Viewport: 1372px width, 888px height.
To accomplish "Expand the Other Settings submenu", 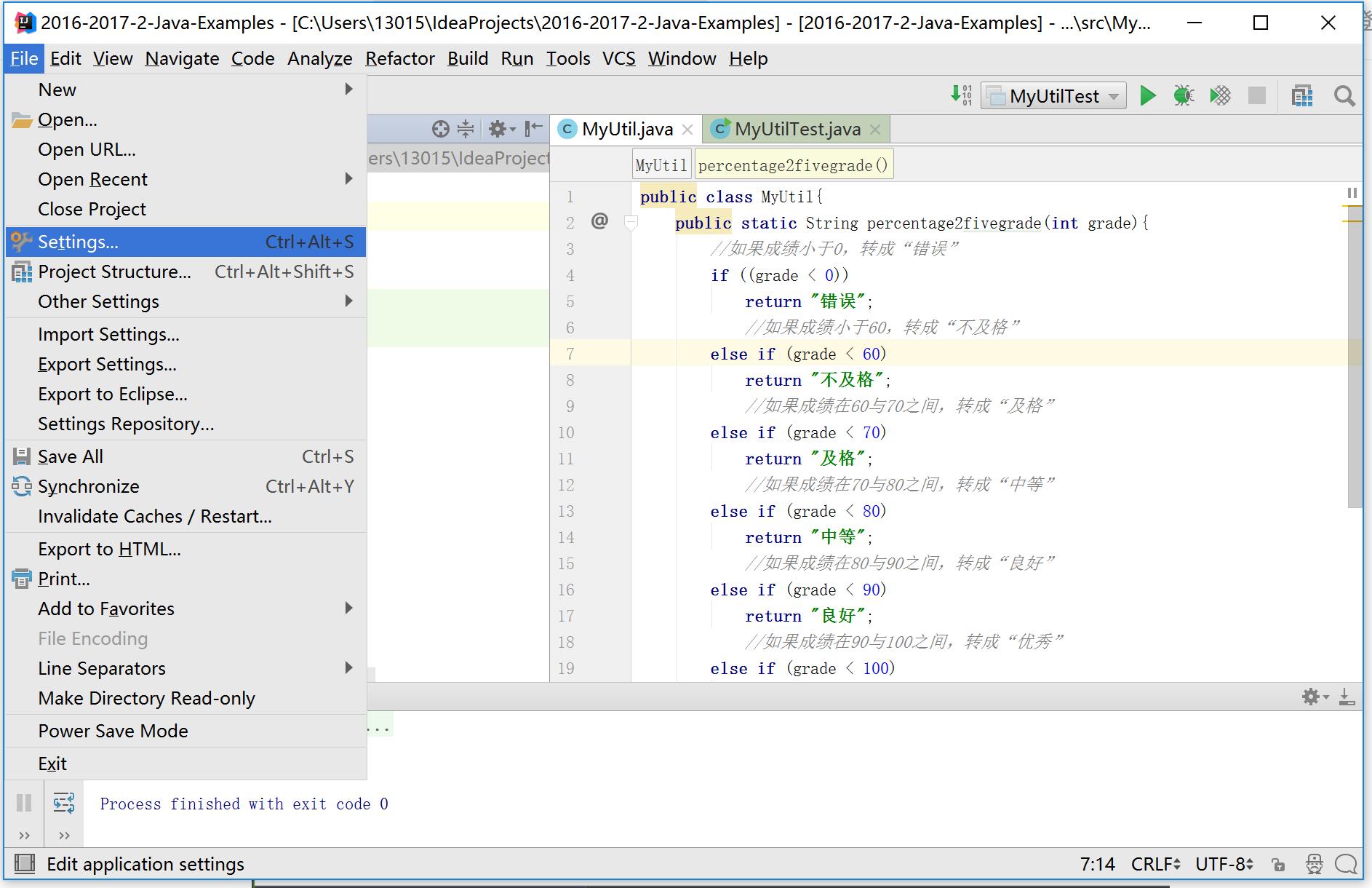I will (x=186, y=301).
